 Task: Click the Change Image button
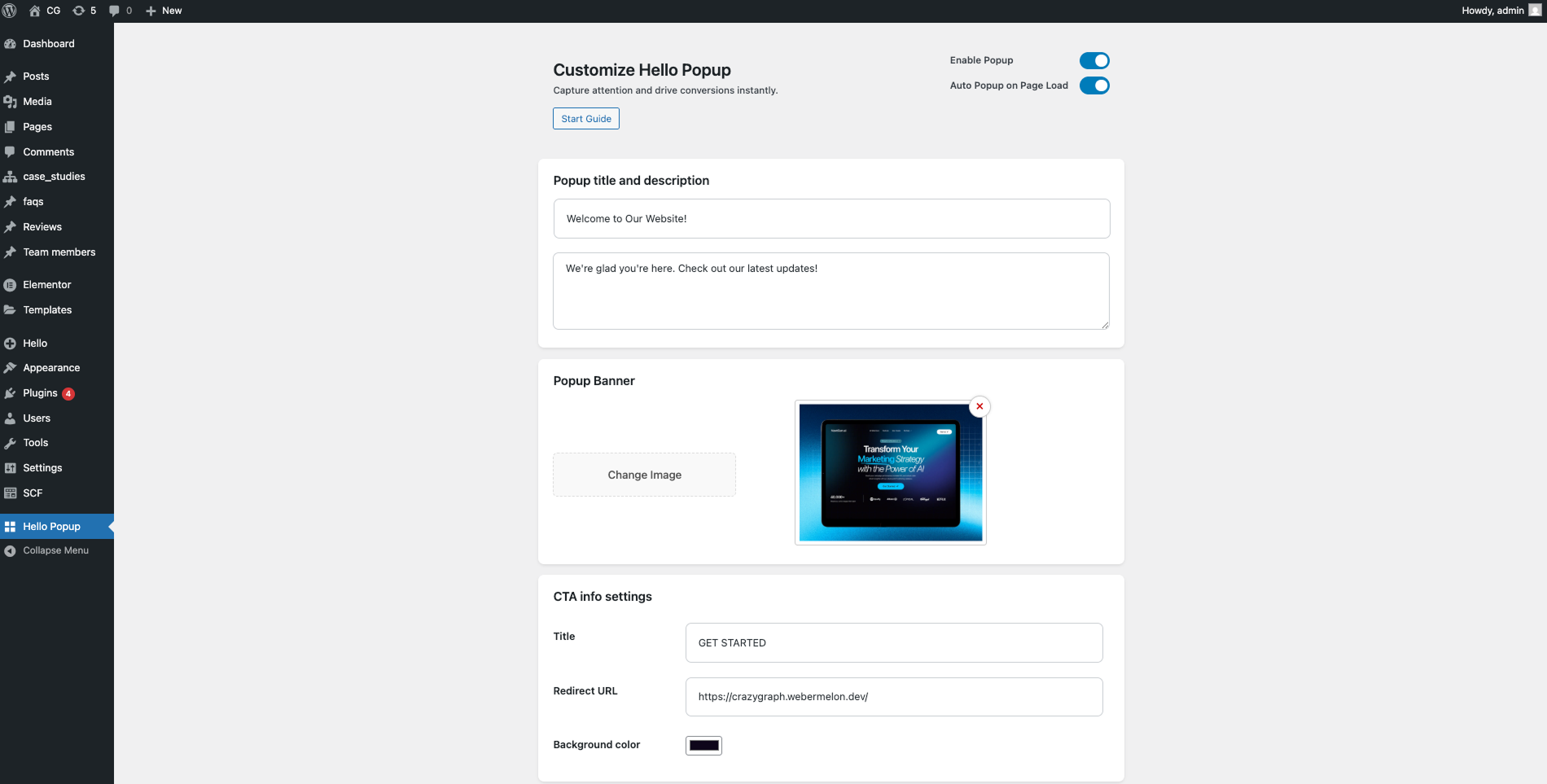click(644, 475)
